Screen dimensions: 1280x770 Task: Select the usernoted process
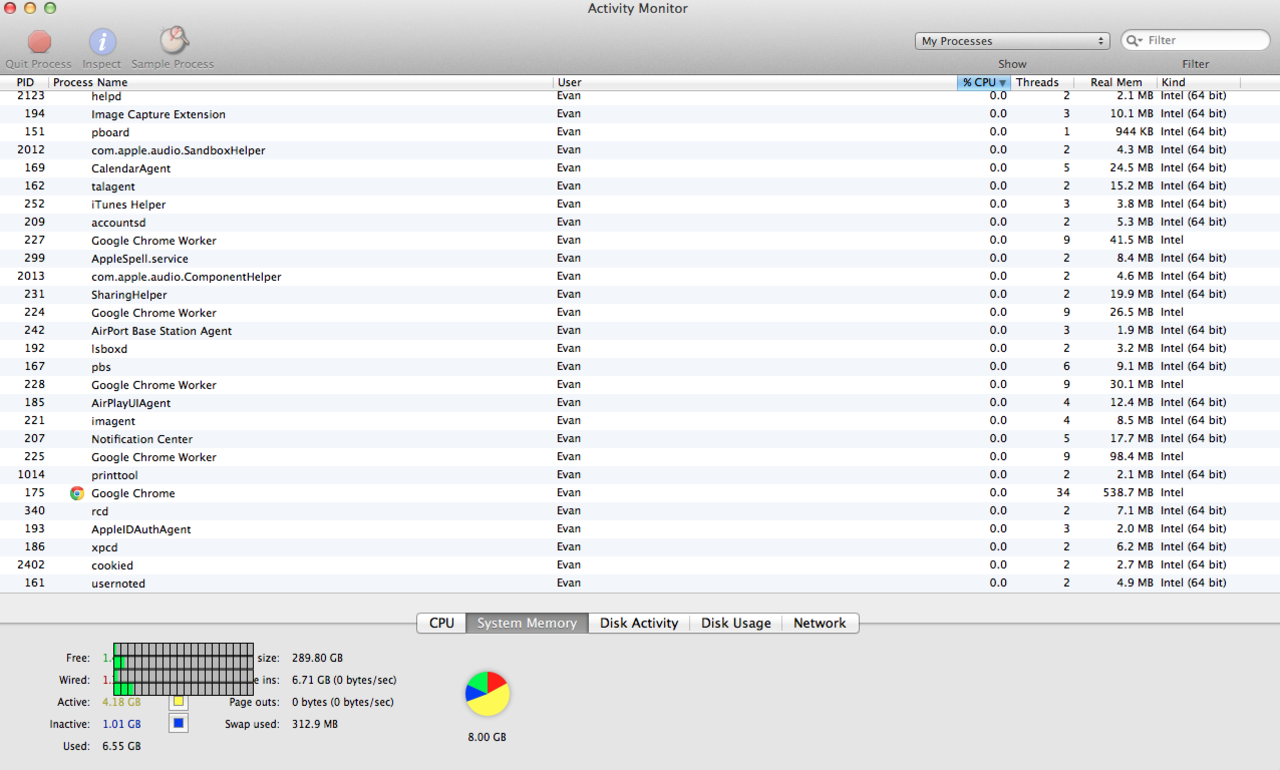[640, 582]
